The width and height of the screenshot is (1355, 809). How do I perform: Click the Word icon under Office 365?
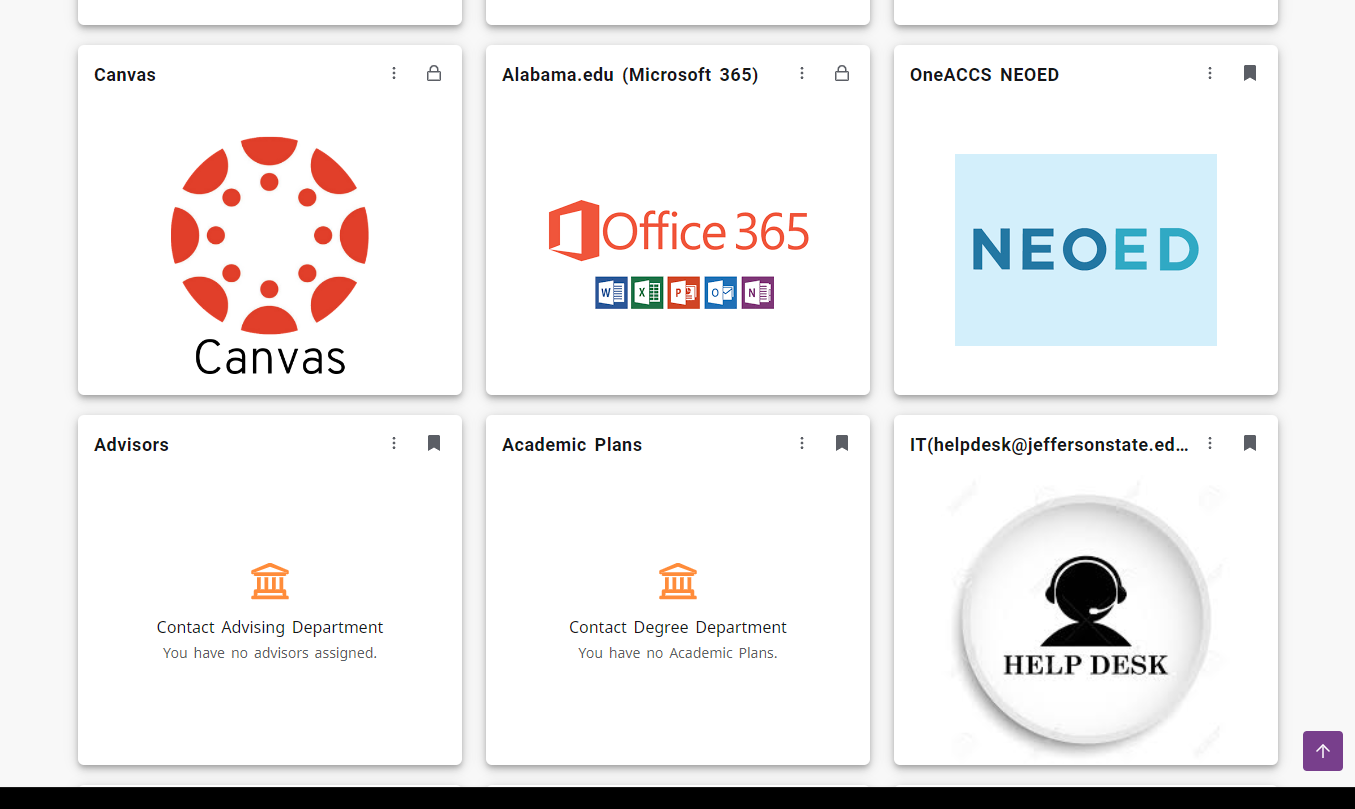tap(611, 293)
